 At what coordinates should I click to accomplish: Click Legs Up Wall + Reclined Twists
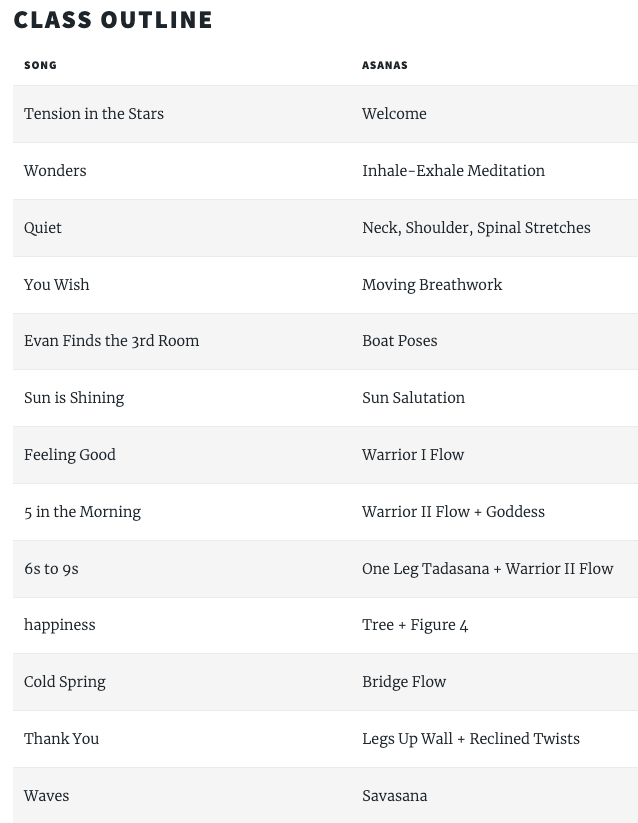pyautogui.click(x=471, y=739)
